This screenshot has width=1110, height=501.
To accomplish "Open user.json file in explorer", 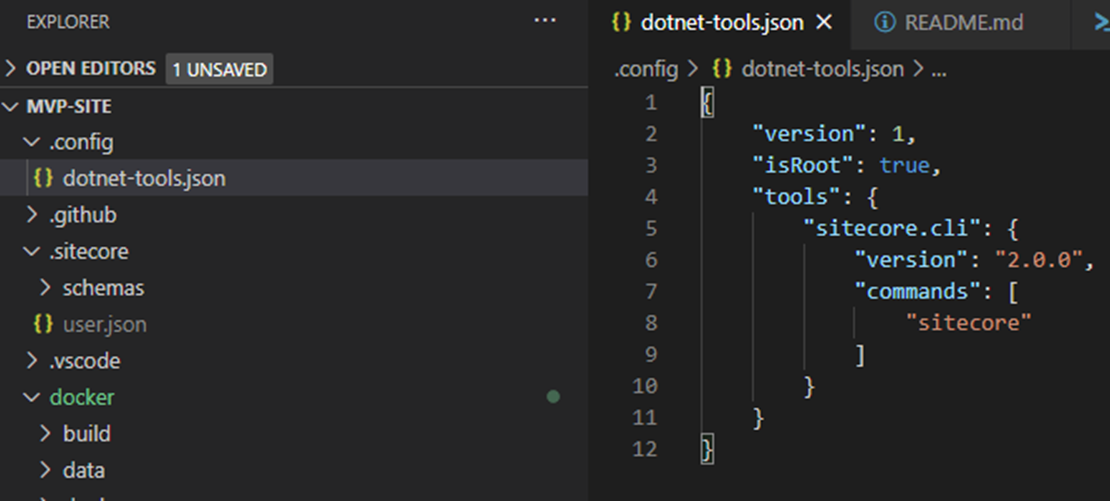I will tap(105, 325).
